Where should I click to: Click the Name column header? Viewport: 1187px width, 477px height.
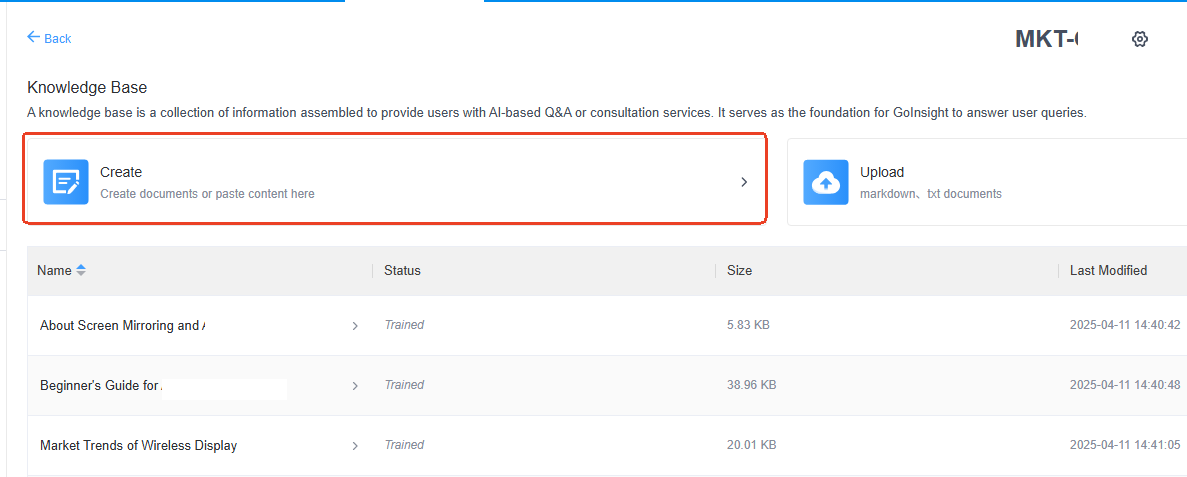tap(55, 270)
